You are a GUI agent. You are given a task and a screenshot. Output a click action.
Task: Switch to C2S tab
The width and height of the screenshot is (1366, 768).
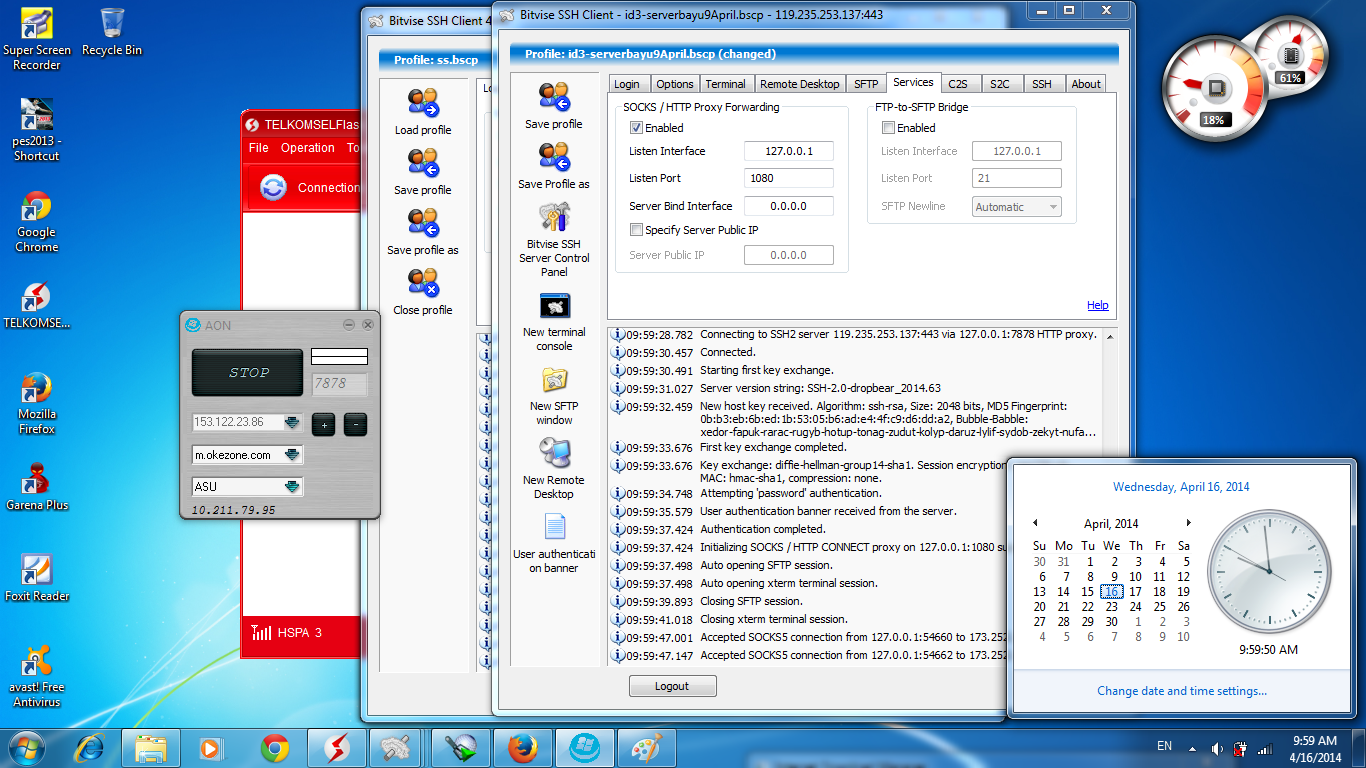click(958, 84)
